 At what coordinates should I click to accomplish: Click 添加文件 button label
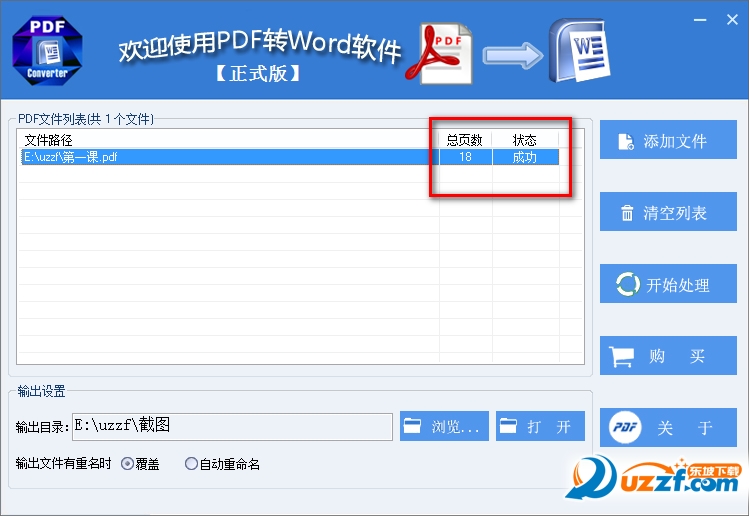click(x=674, y=141)
